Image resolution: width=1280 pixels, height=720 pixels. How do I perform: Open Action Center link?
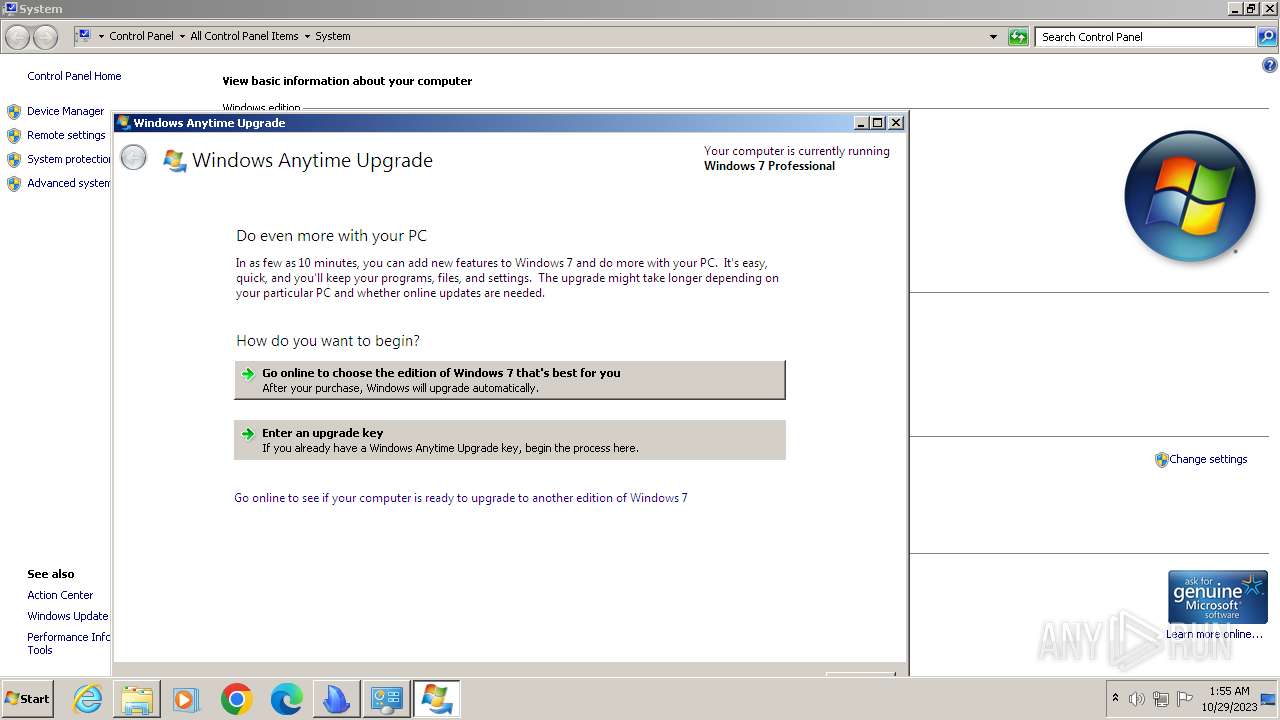(60, 595)
